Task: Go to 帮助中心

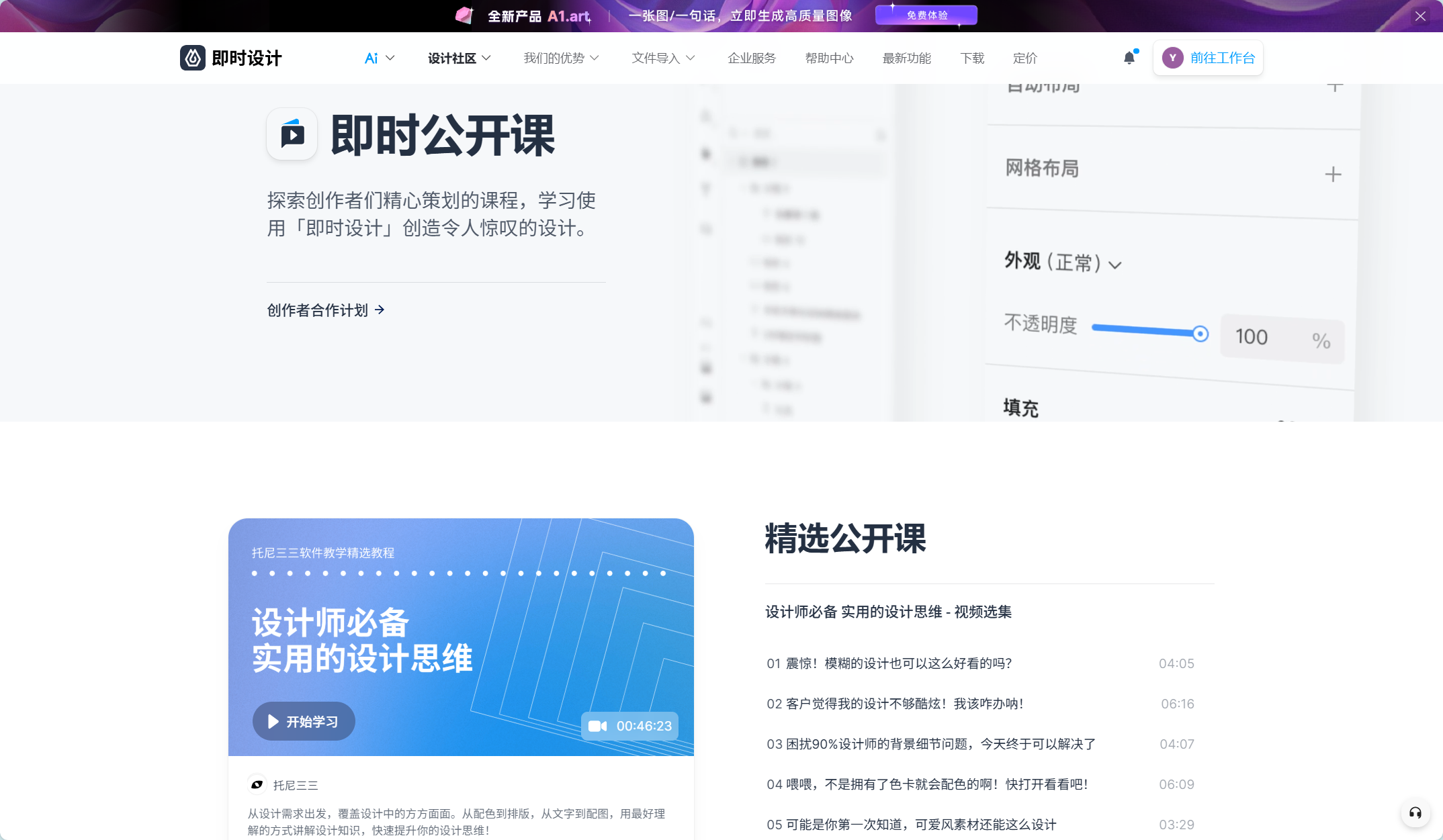Action: [830, 58]
